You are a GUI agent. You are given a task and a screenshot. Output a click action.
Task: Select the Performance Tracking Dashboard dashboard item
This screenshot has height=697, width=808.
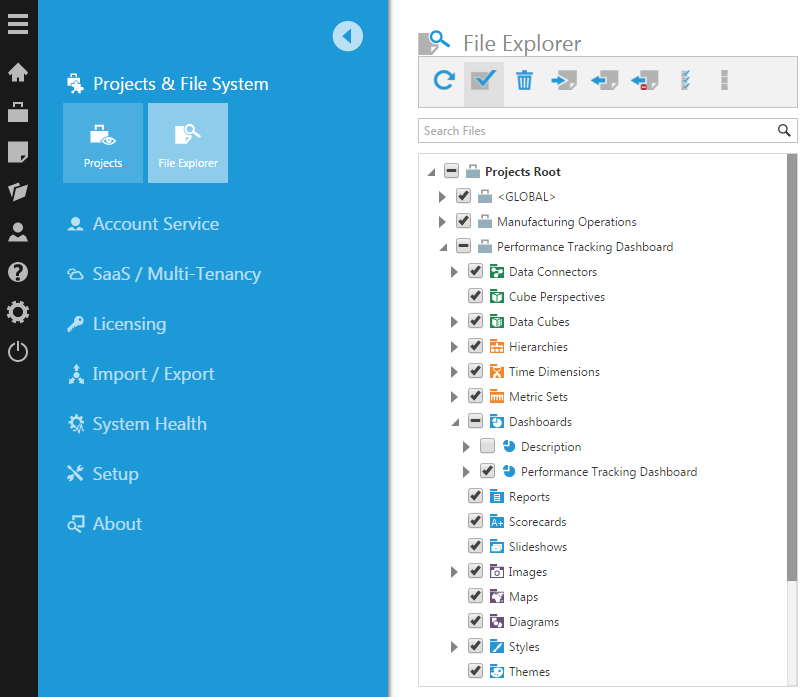coord(609,472)
